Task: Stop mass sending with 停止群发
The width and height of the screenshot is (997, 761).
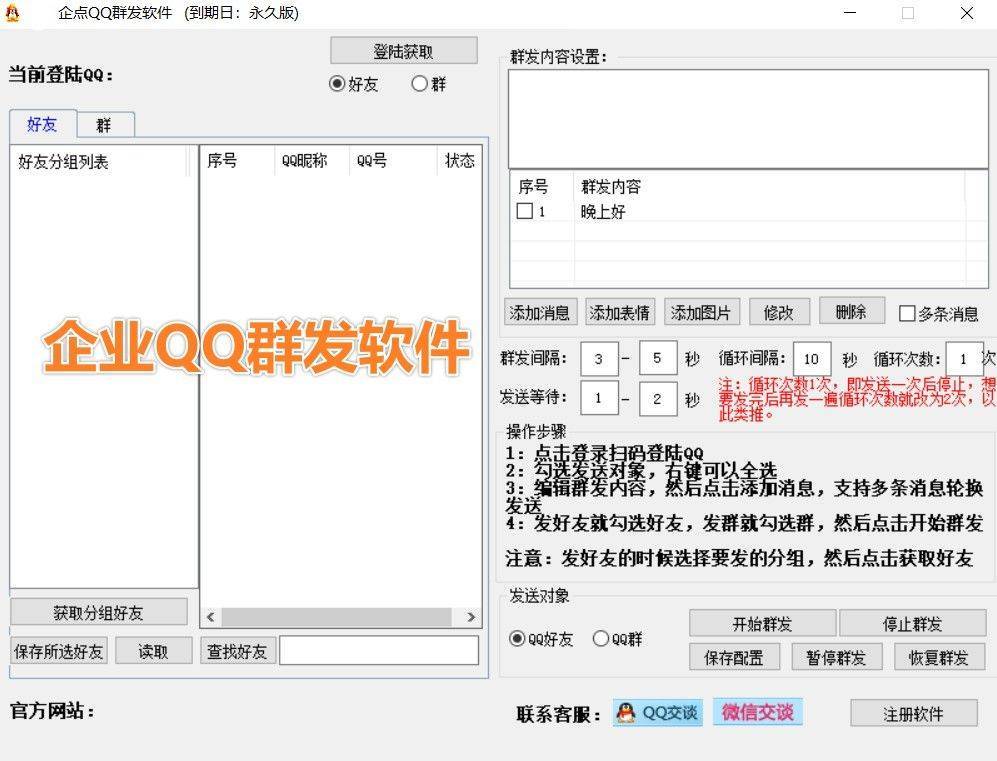Action: point(913,623)
